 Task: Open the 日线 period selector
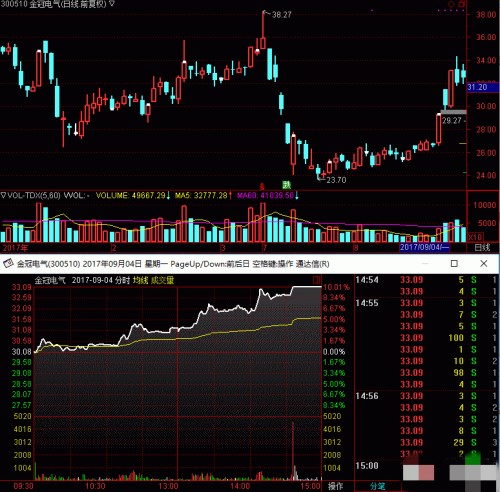click(482, 248)
